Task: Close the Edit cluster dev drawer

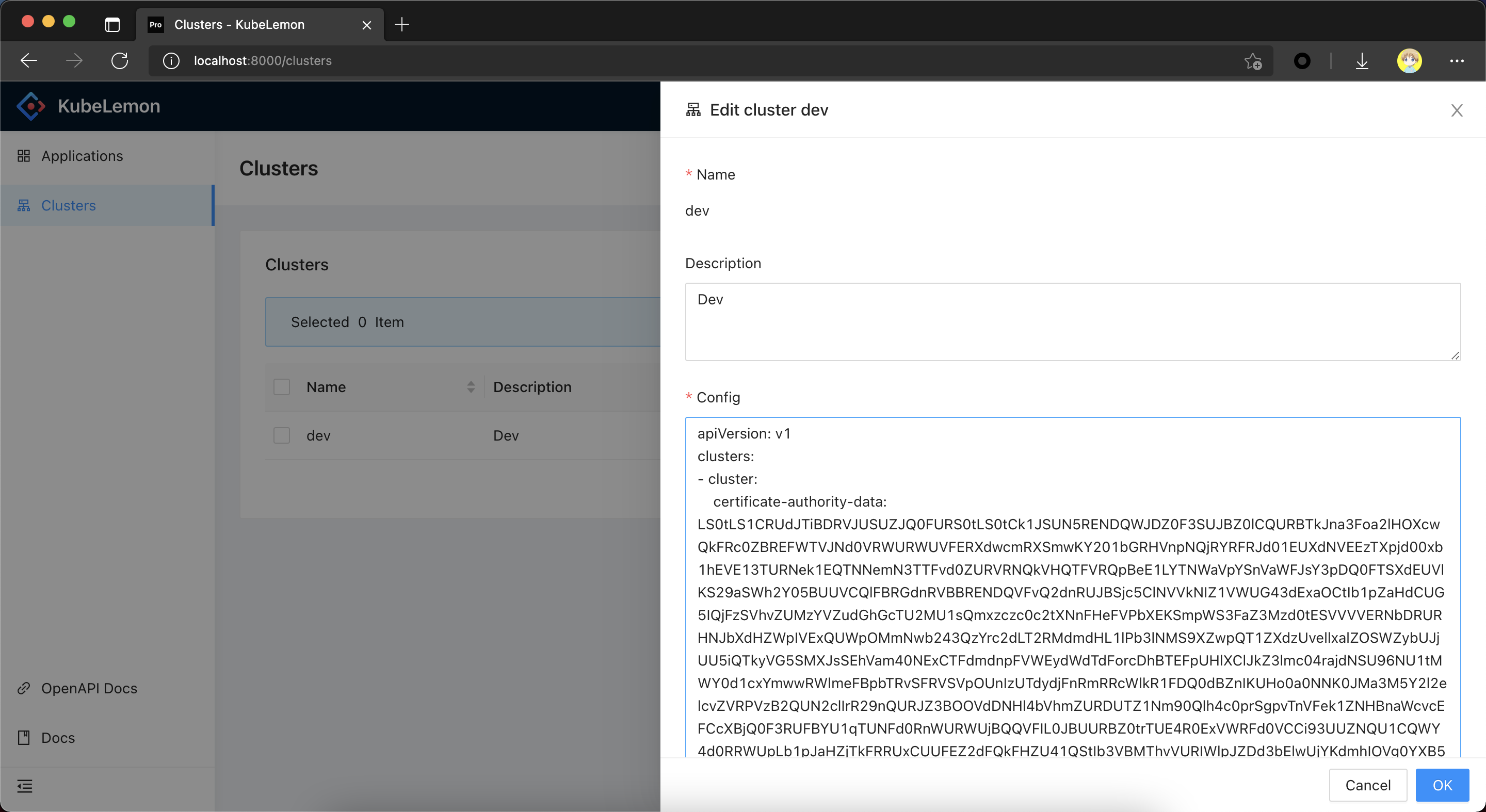Action: (x=1457, y=110)
